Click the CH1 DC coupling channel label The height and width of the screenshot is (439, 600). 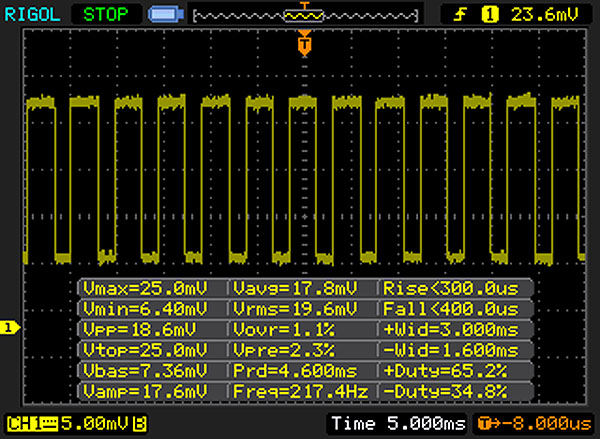click(32, 424)
